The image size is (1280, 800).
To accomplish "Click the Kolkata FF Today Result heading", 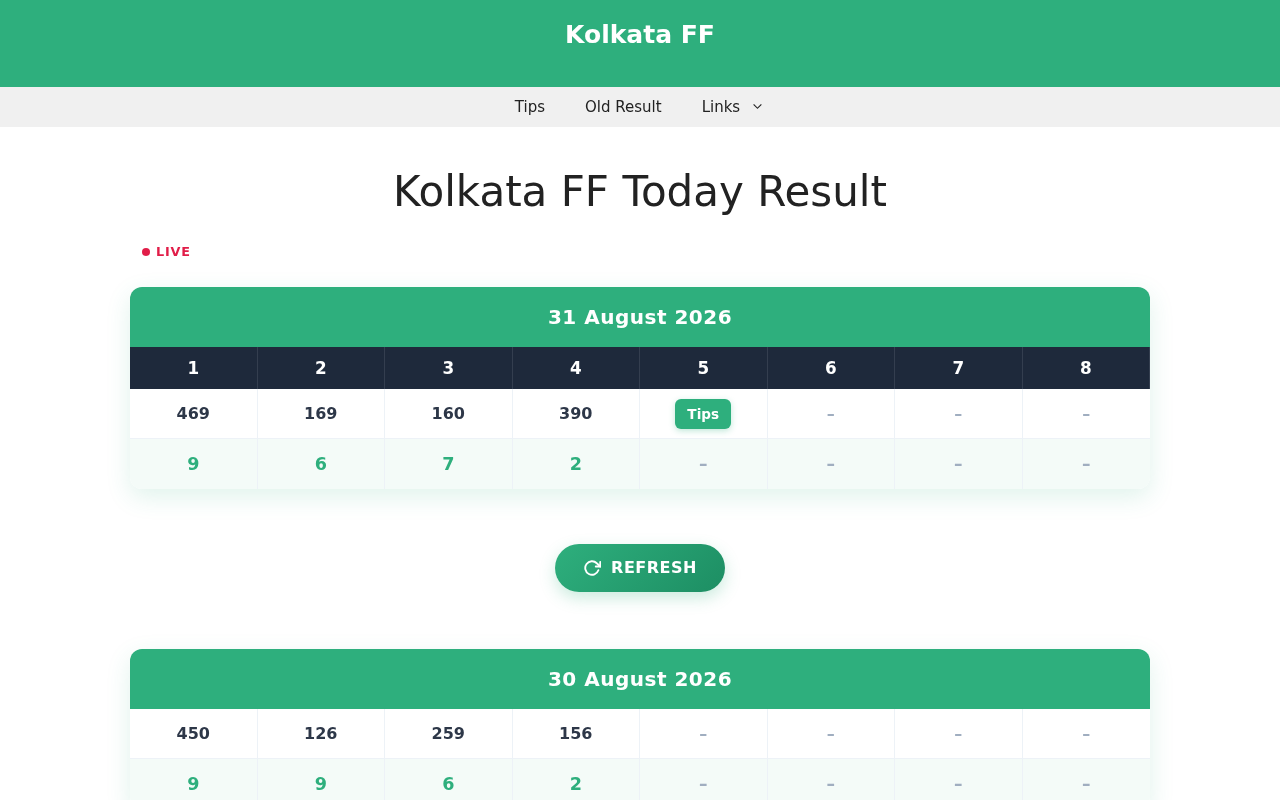I will coord(640,191).
